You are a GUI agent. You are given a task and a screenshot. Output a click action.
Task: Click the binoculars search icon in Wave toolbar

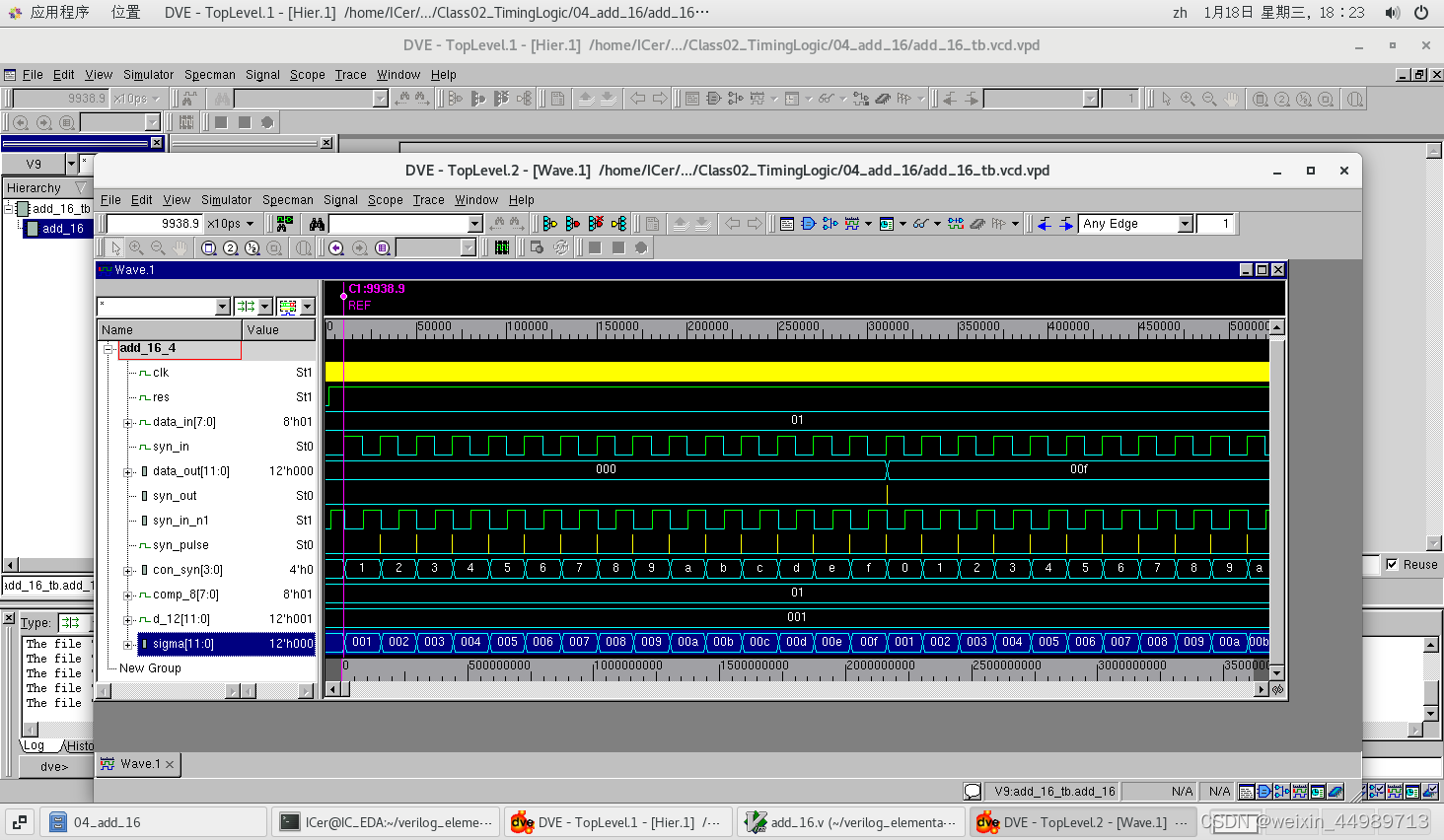[317, 224]
